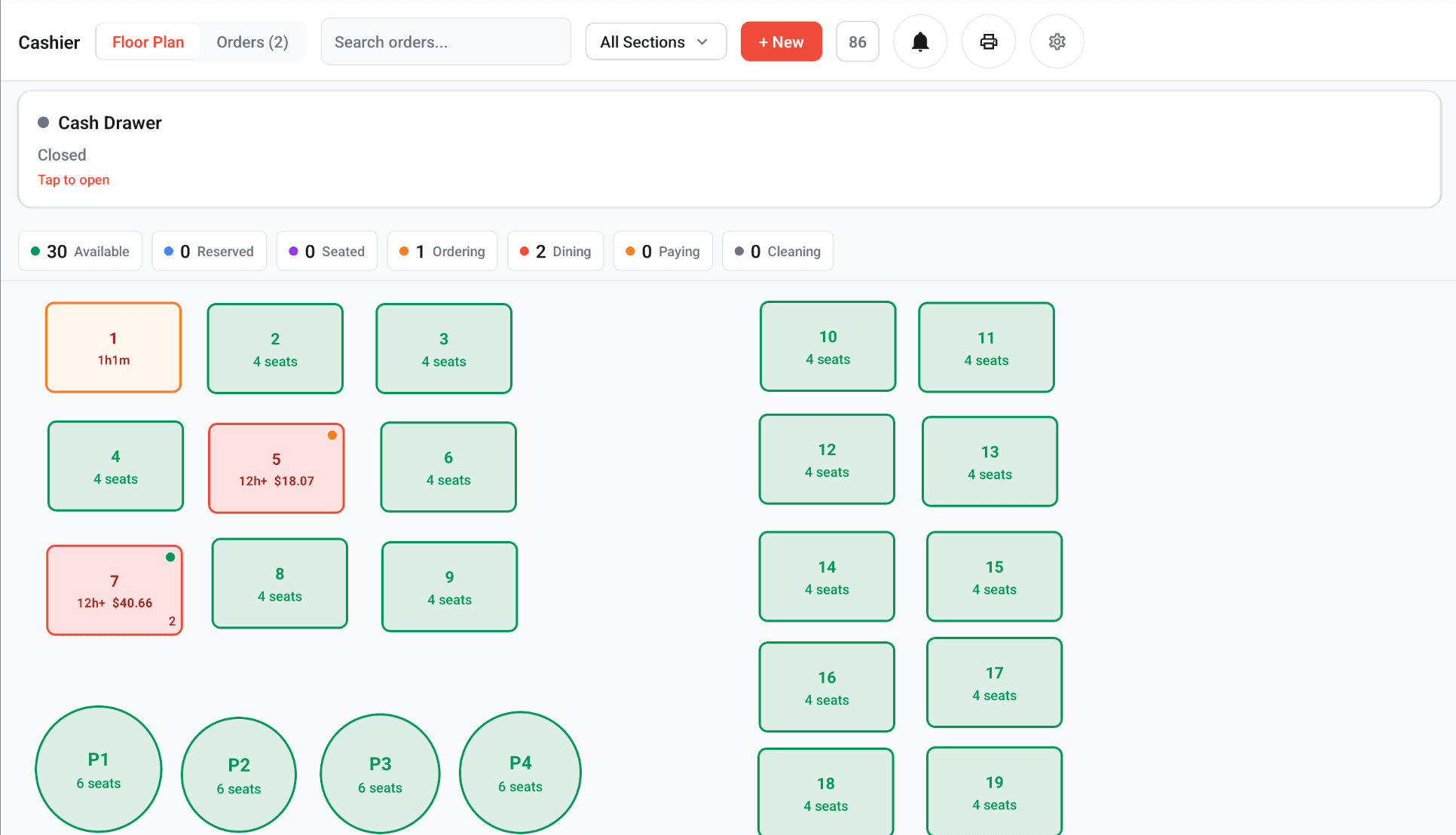Focus the Search orders field
This screenshot has height=835, width=1456.
coord(446,42)
